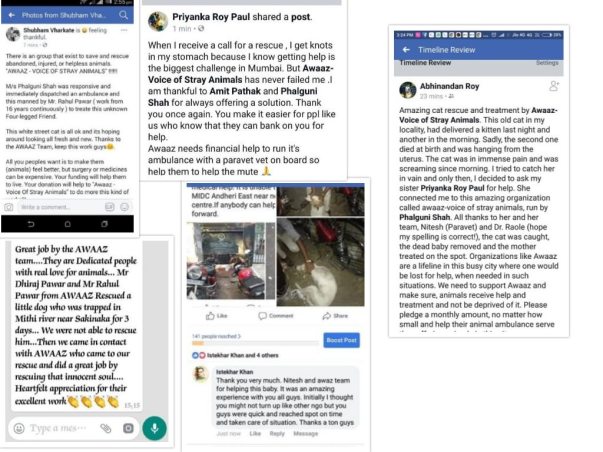Open Priyanka Roy Paul's profile name link
603x452 pixels.
[x=211, y=17]
